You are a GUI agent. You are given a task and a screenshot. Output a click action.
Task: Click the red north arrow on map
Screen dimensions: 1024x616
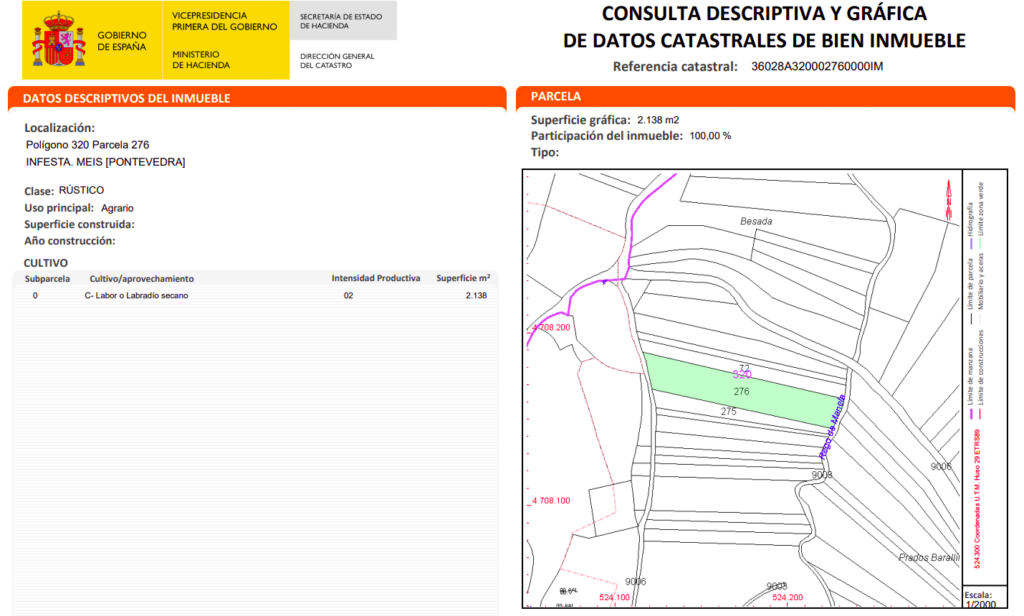click(949, 199)
